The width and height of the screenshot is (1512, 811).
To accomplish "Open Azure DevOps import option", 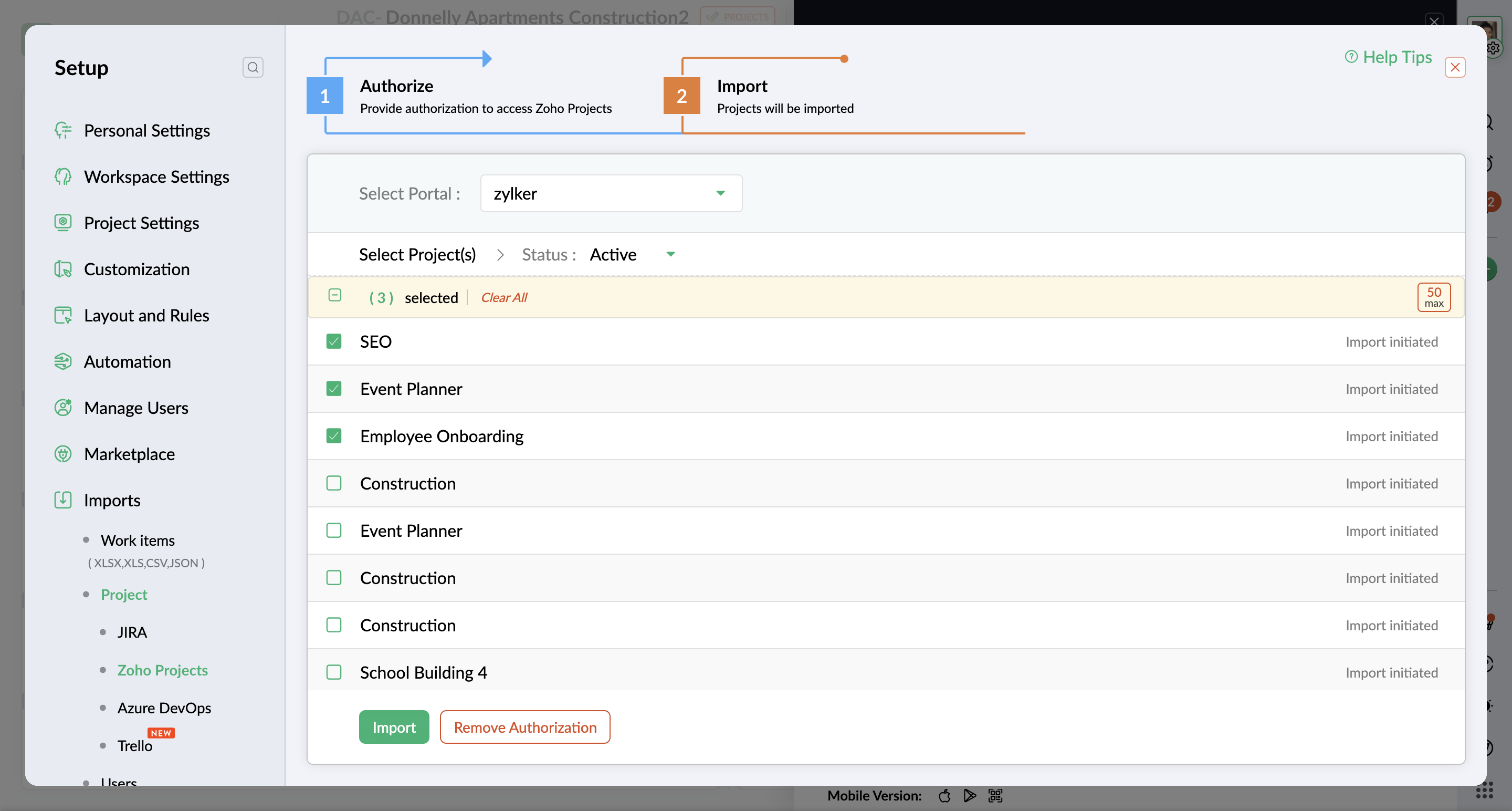I will pos(164,708).
